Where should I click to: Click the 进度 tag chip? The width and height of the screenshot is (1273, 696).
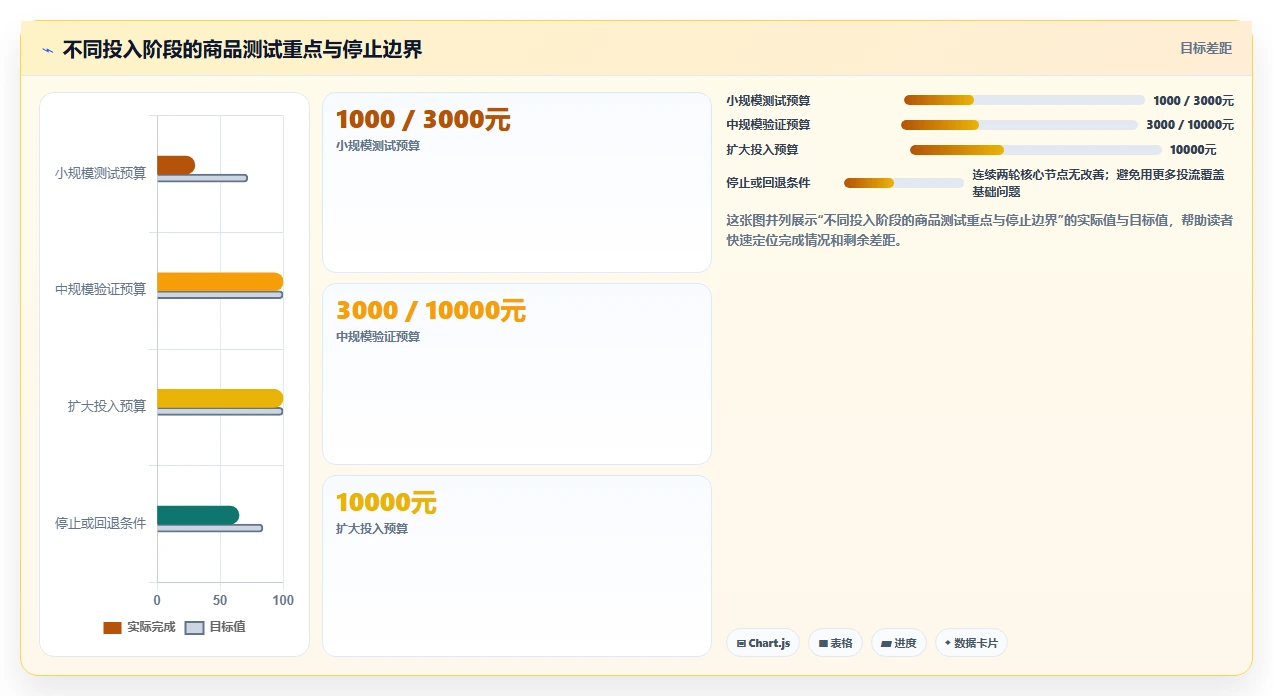899,643
